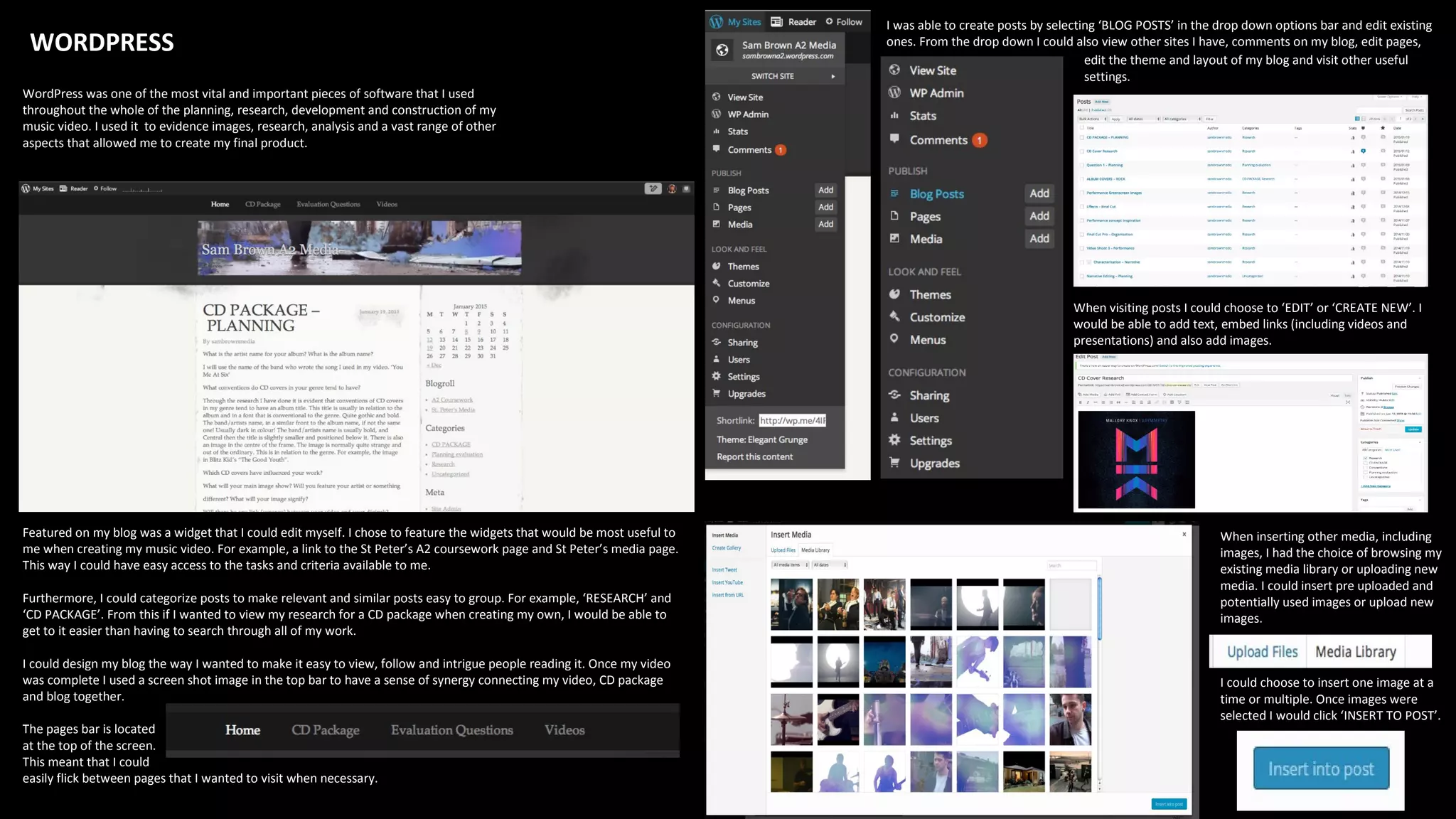Open the Bulk Actions dropdown in Posts list
This screenshot has width=1456, height=819.
[1092, 119]
